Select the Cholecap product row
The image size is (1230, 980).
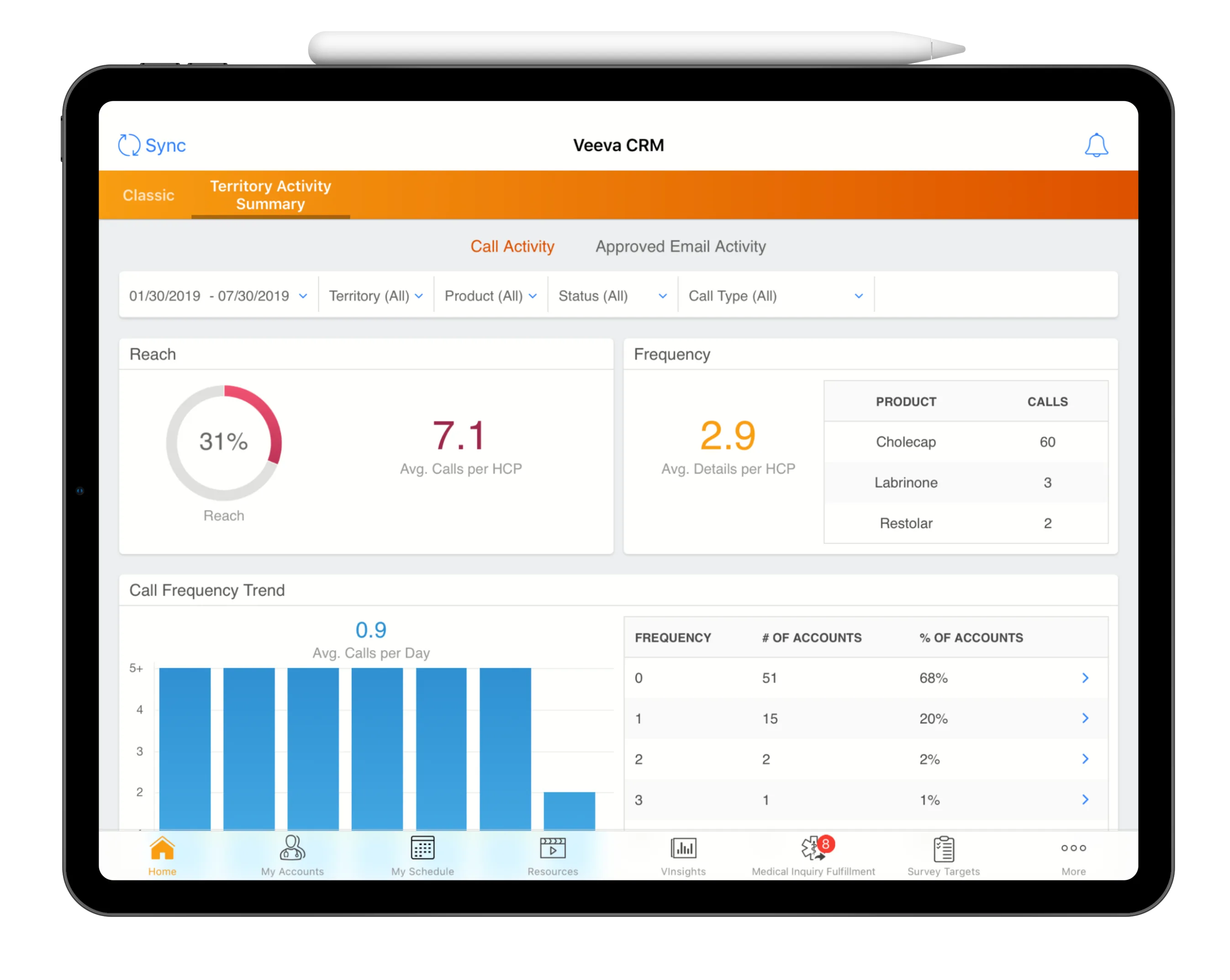966,442
